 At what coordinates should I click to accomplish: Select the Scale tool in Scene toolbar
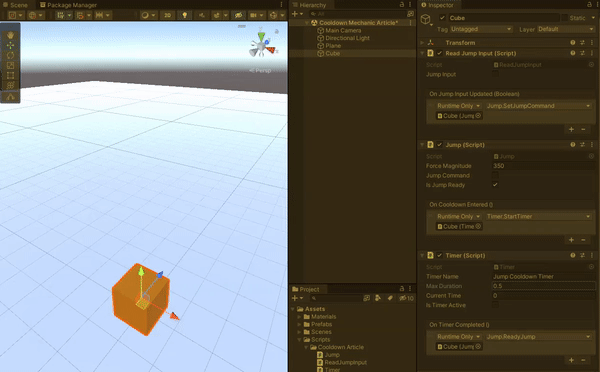coord(10,65)
